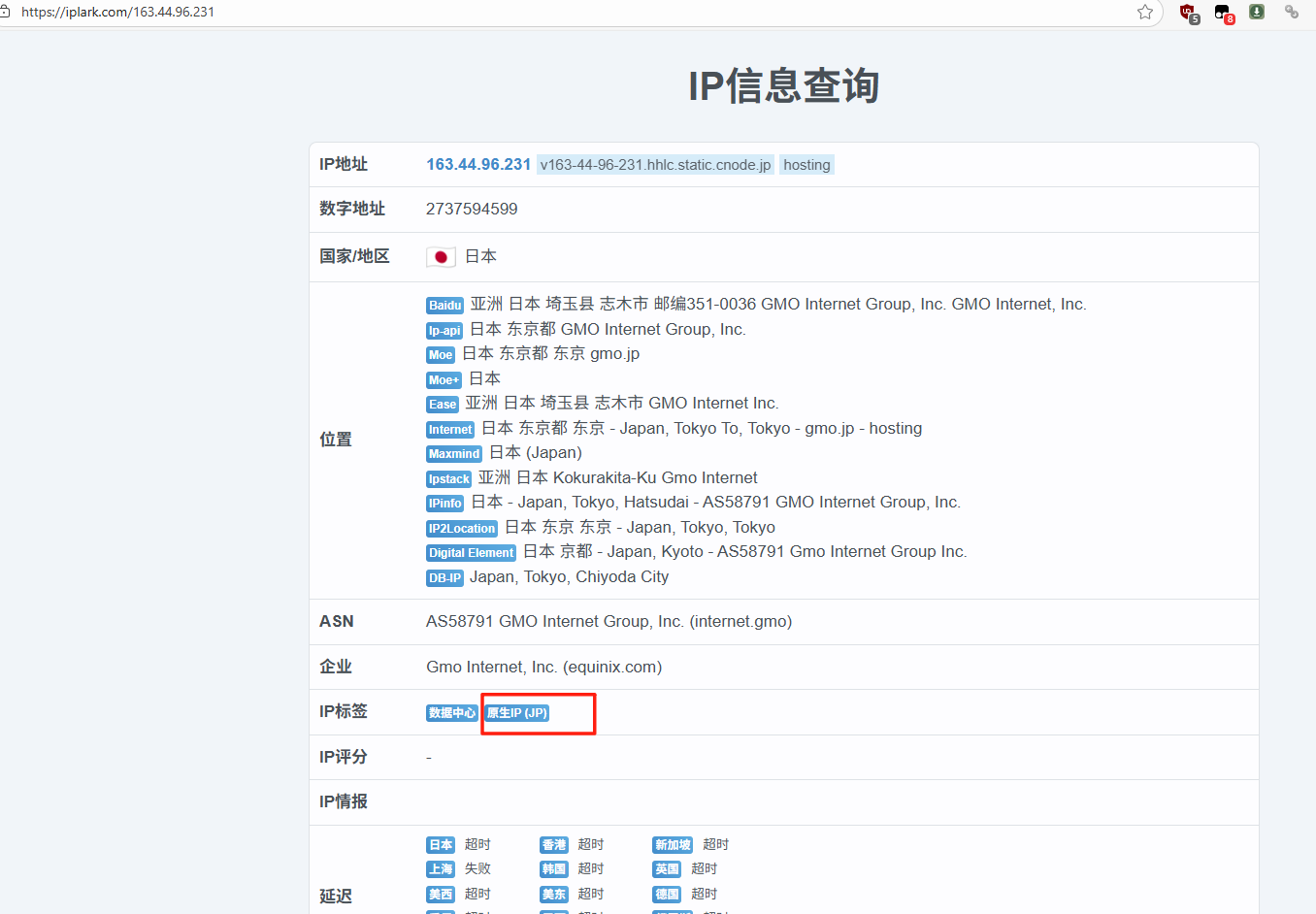
Task: Click the Digital Element source badge
Action: 471,553
